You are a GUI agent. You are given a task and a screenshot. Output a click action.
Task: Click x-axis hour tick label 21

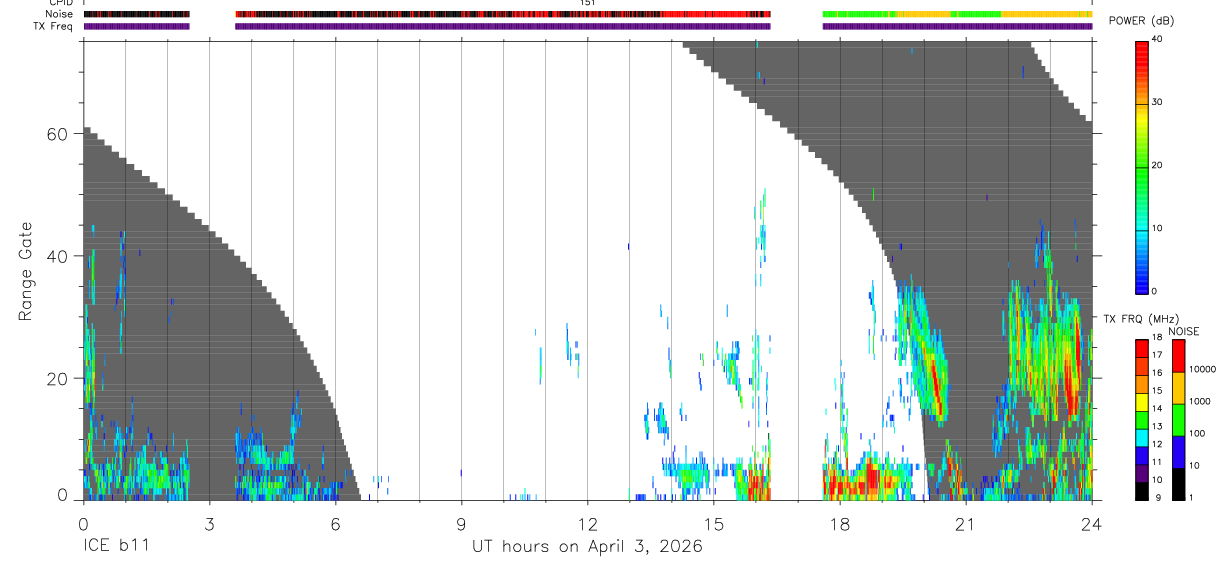pos(965,524)
